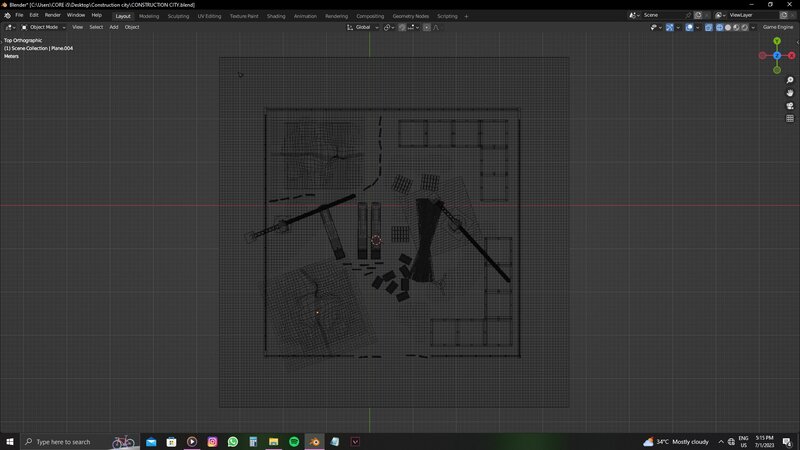This screenshot has width=800, height=450.
Task: Click the Blender logo icon in menu bar
Action: [8, 16]
